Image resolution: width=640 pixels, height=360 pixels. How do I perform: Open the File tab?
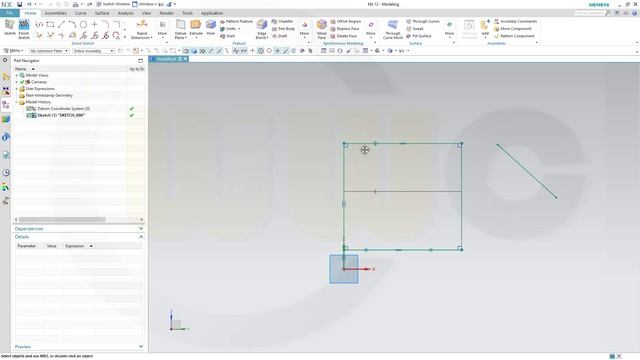click(x=9, y=13)
